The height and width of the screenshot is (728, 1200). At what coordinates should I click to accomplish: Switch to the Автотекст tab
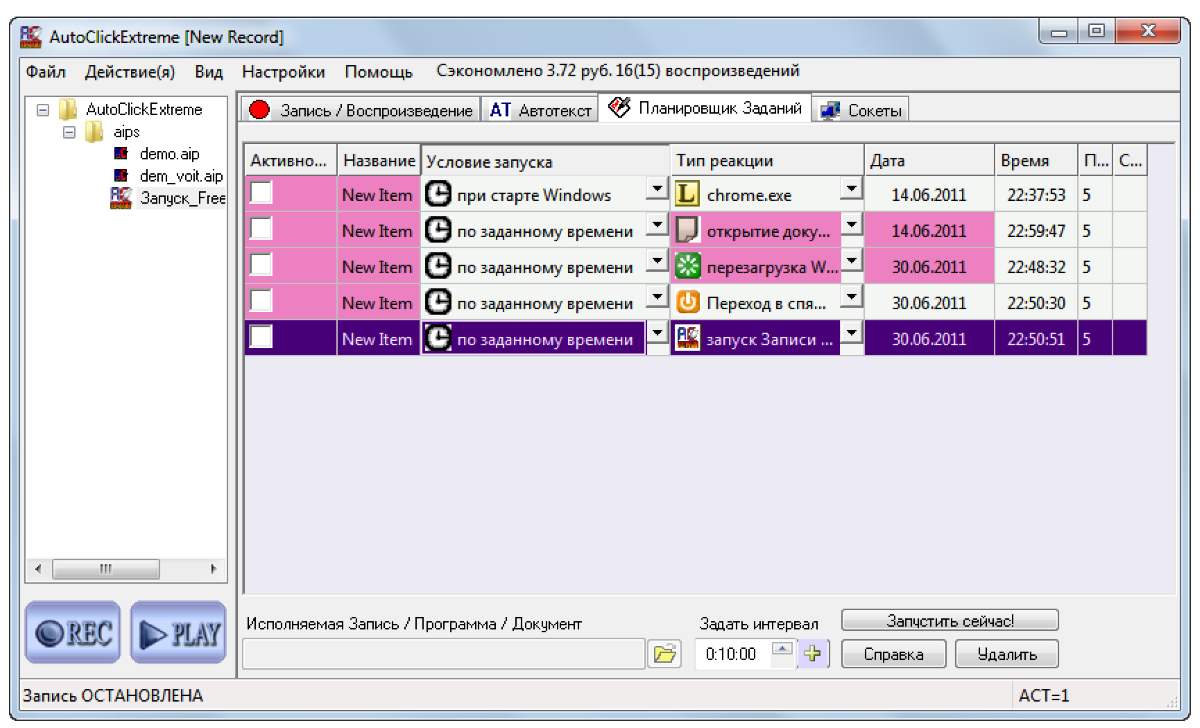(x=539, y=110)
